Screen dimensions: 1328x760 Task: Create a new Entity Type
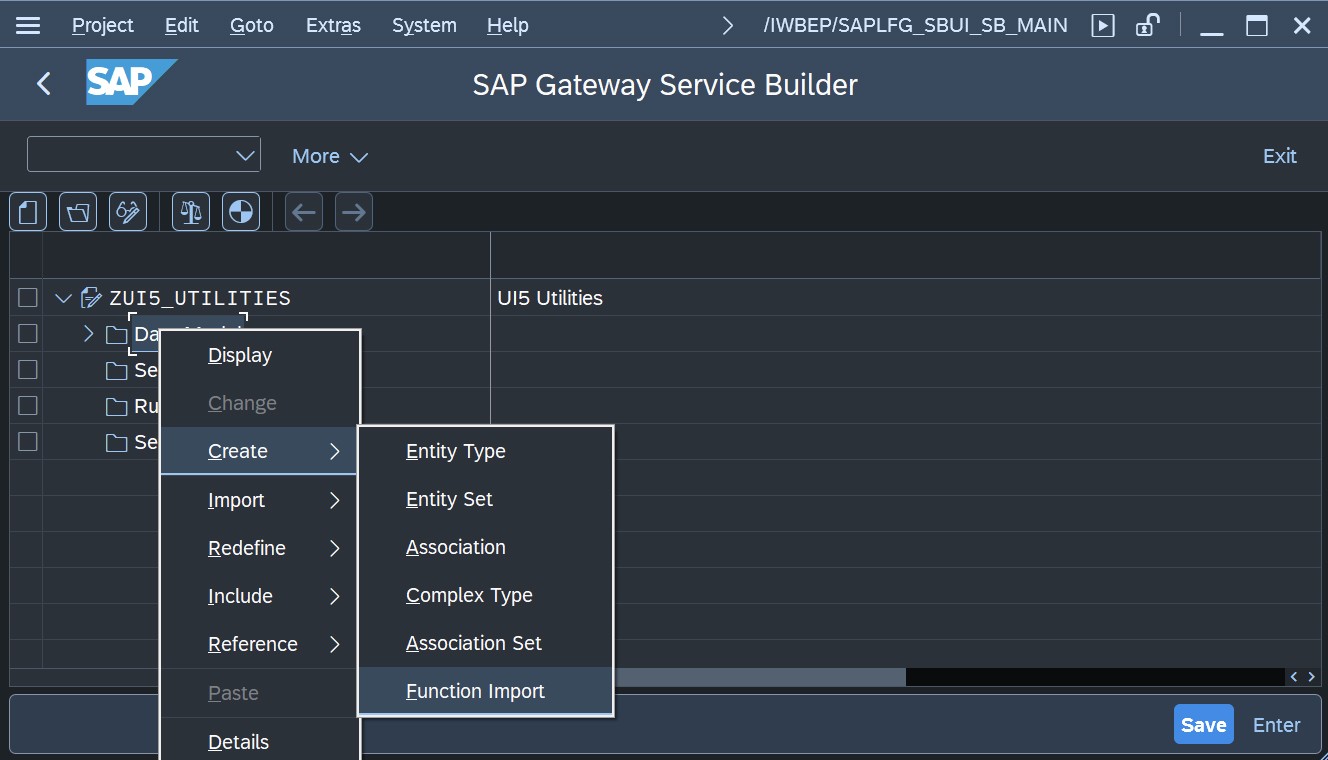click(x=485, y=451)
